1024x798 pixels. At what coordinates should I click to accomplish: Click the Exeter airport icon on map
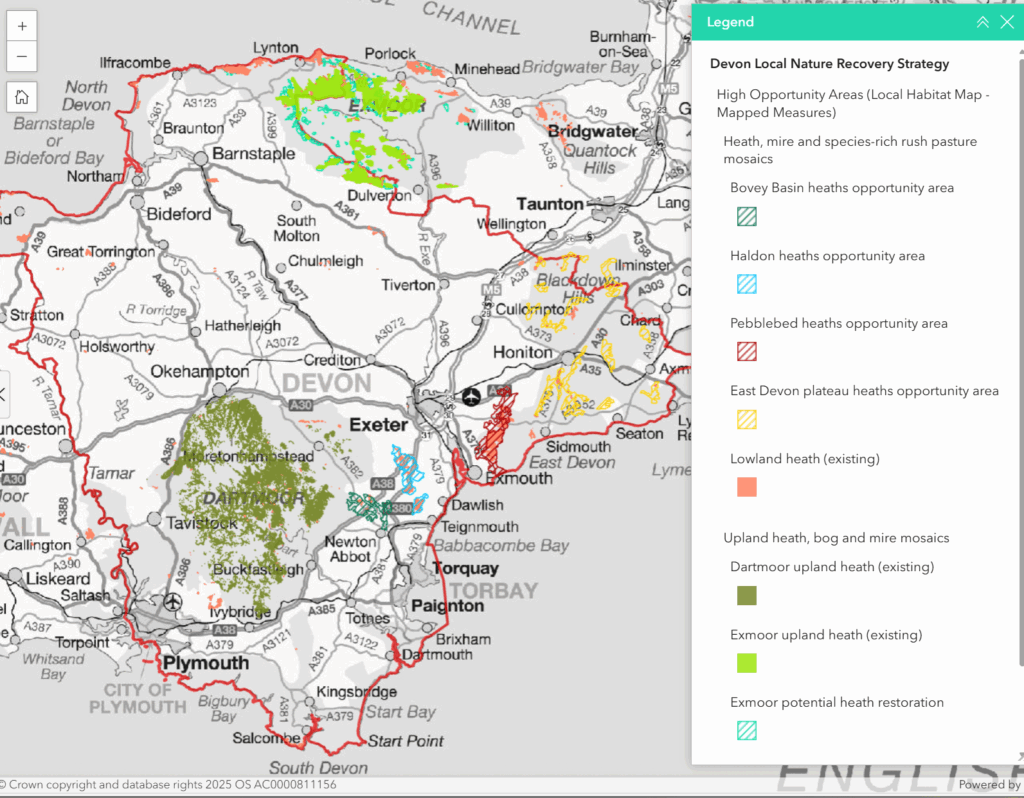[x=471, y=396]
